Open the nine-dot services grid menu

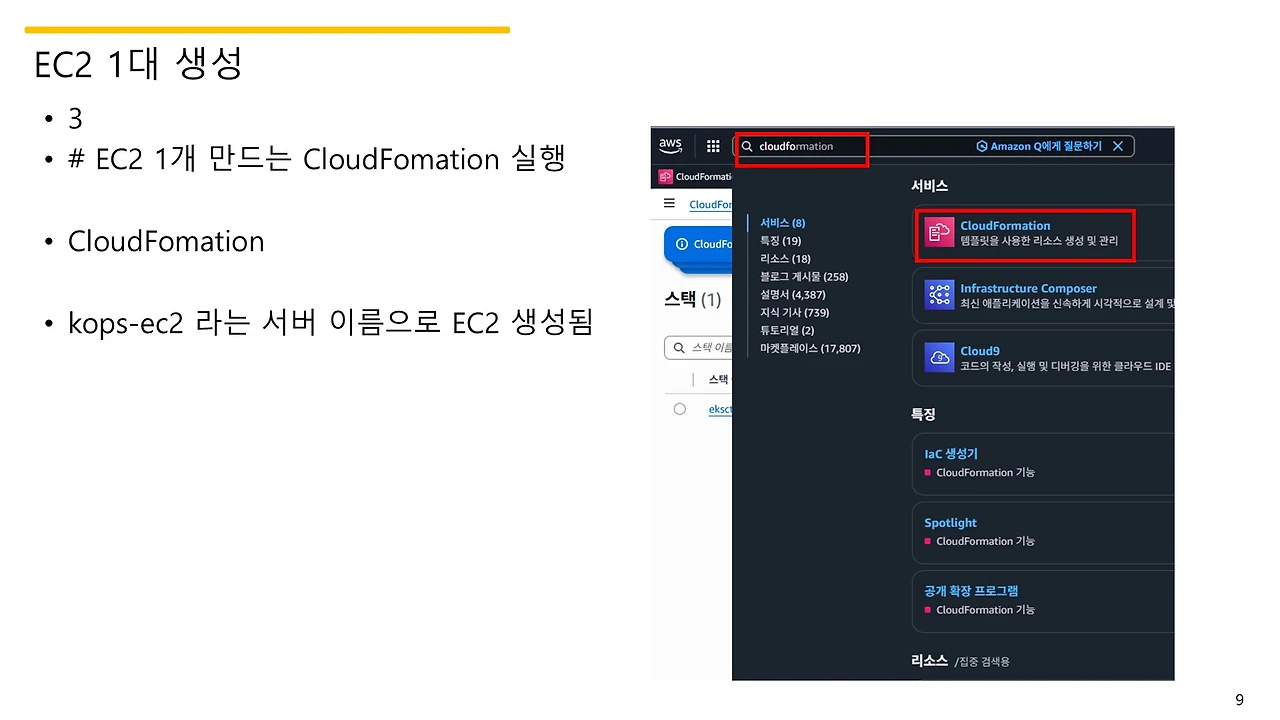pyautogui.click(x=713, y=146)
